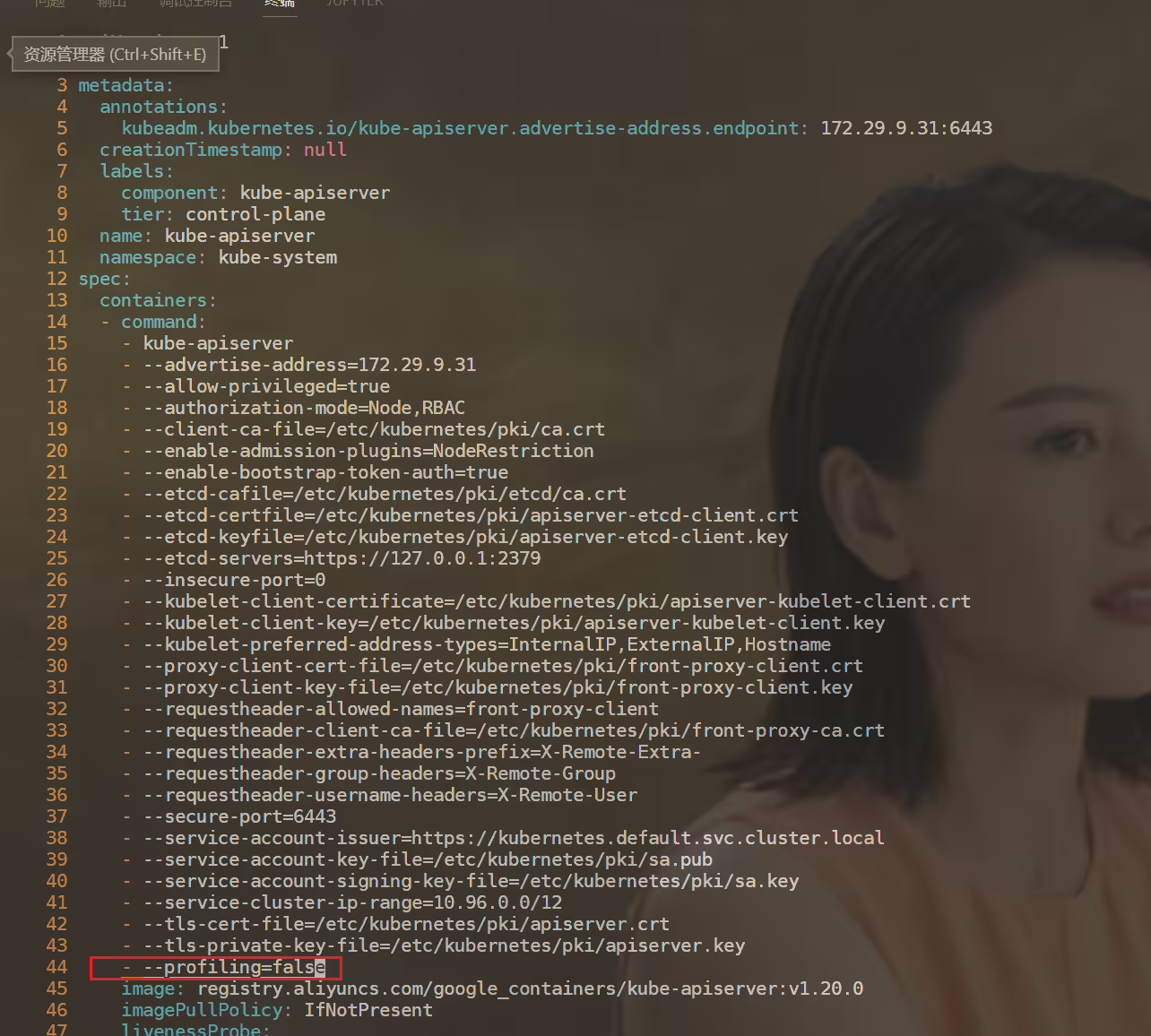Click the '--insecure-port=0' argument
This screenshot has width=1151, height=1036.
click(234, 580)
